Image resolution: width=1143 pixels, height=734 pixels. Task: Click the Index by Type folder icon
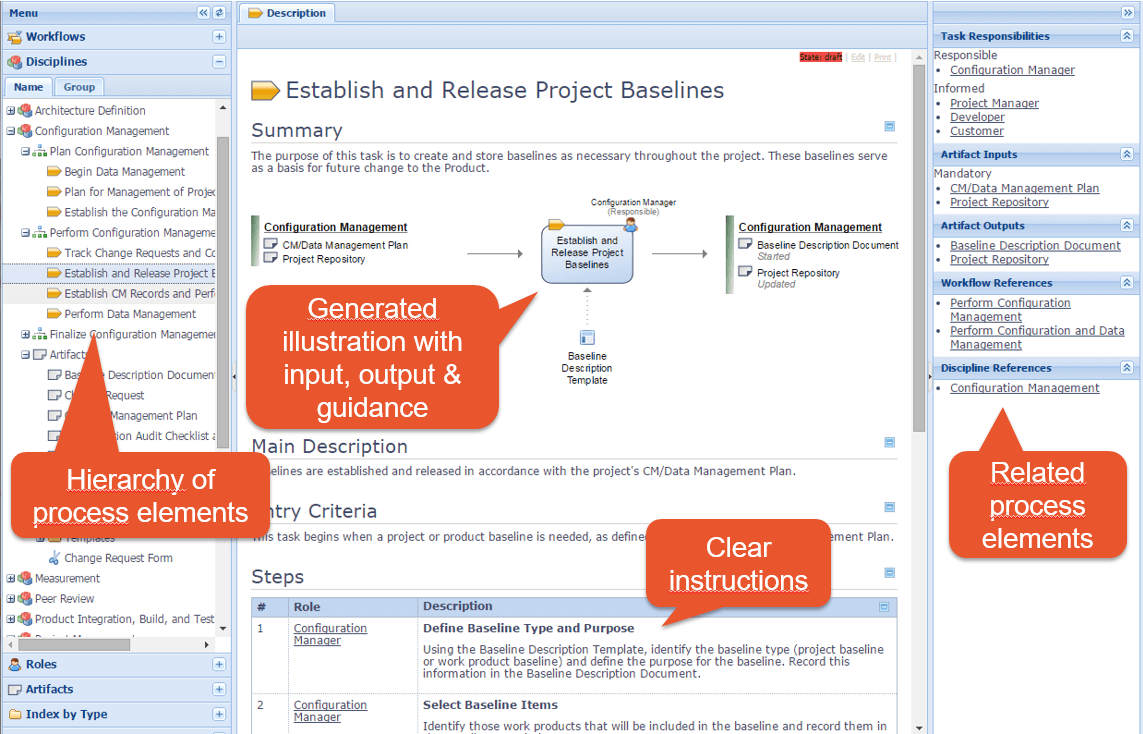coord(14,714)
